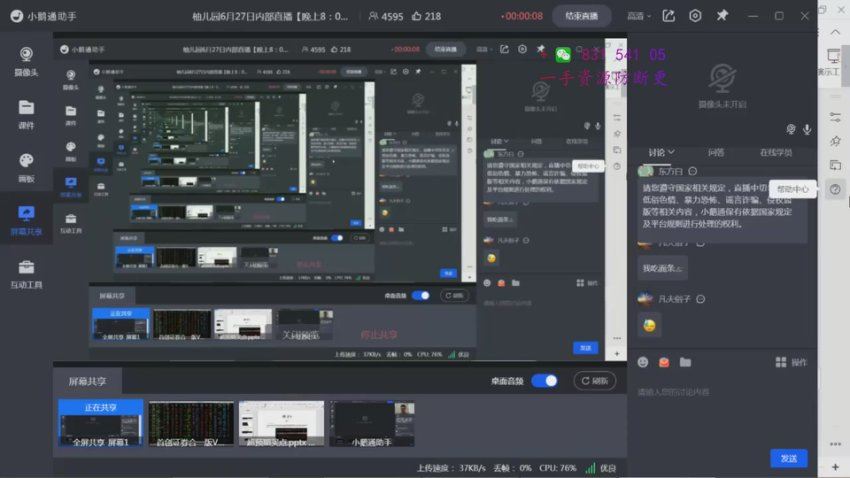Open the emoji picker in the chat toolbar
The height and width of the screenshot is (478, 850).
coord(643,362)
